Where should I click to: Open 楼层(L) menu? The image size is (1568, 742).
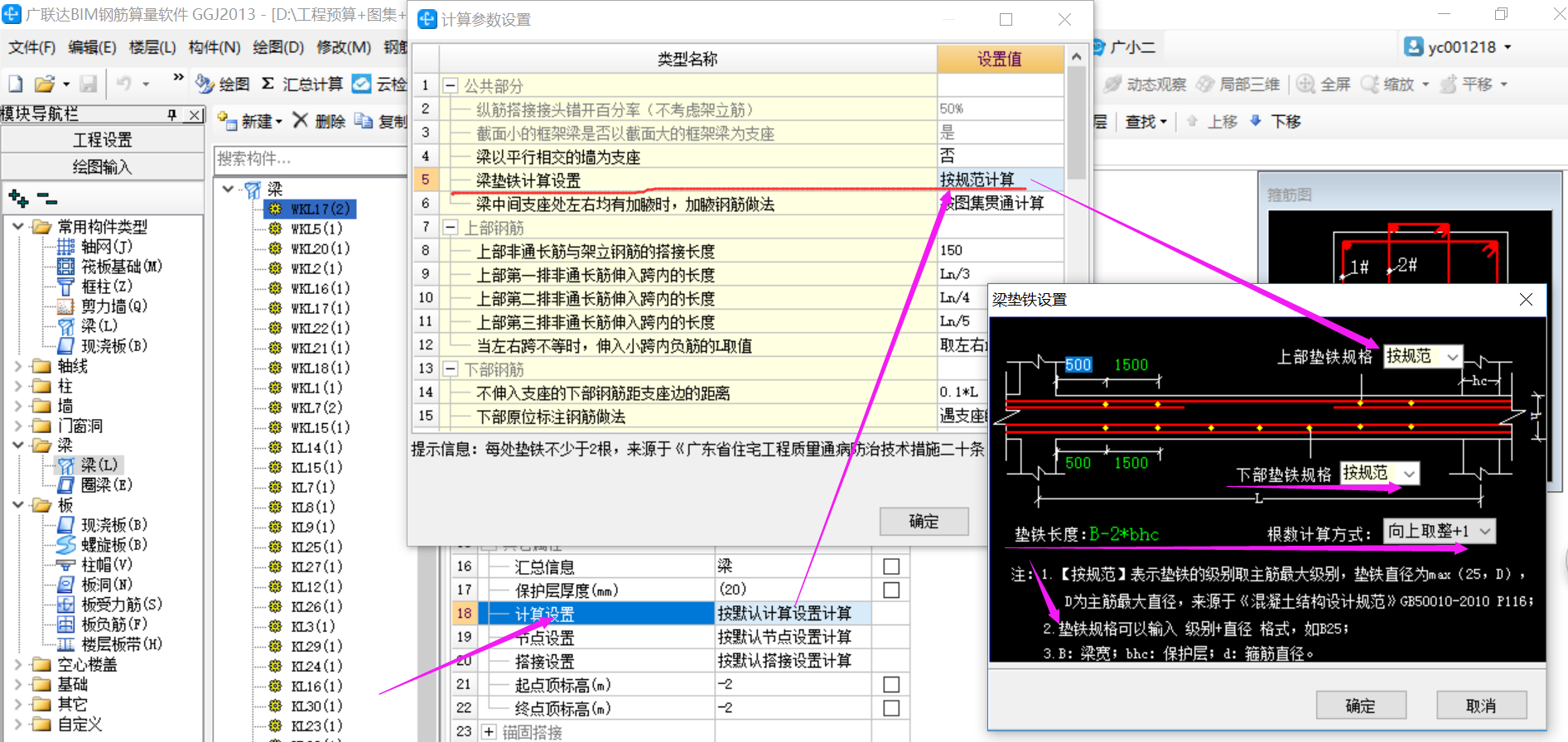click(x=152, y=47)
